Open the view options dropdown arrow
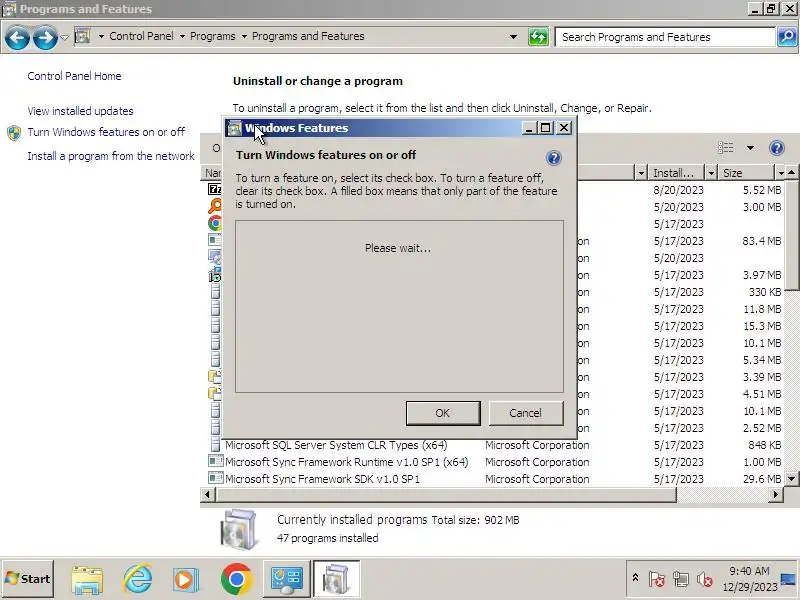800x600 pixels. pos(750,148)
